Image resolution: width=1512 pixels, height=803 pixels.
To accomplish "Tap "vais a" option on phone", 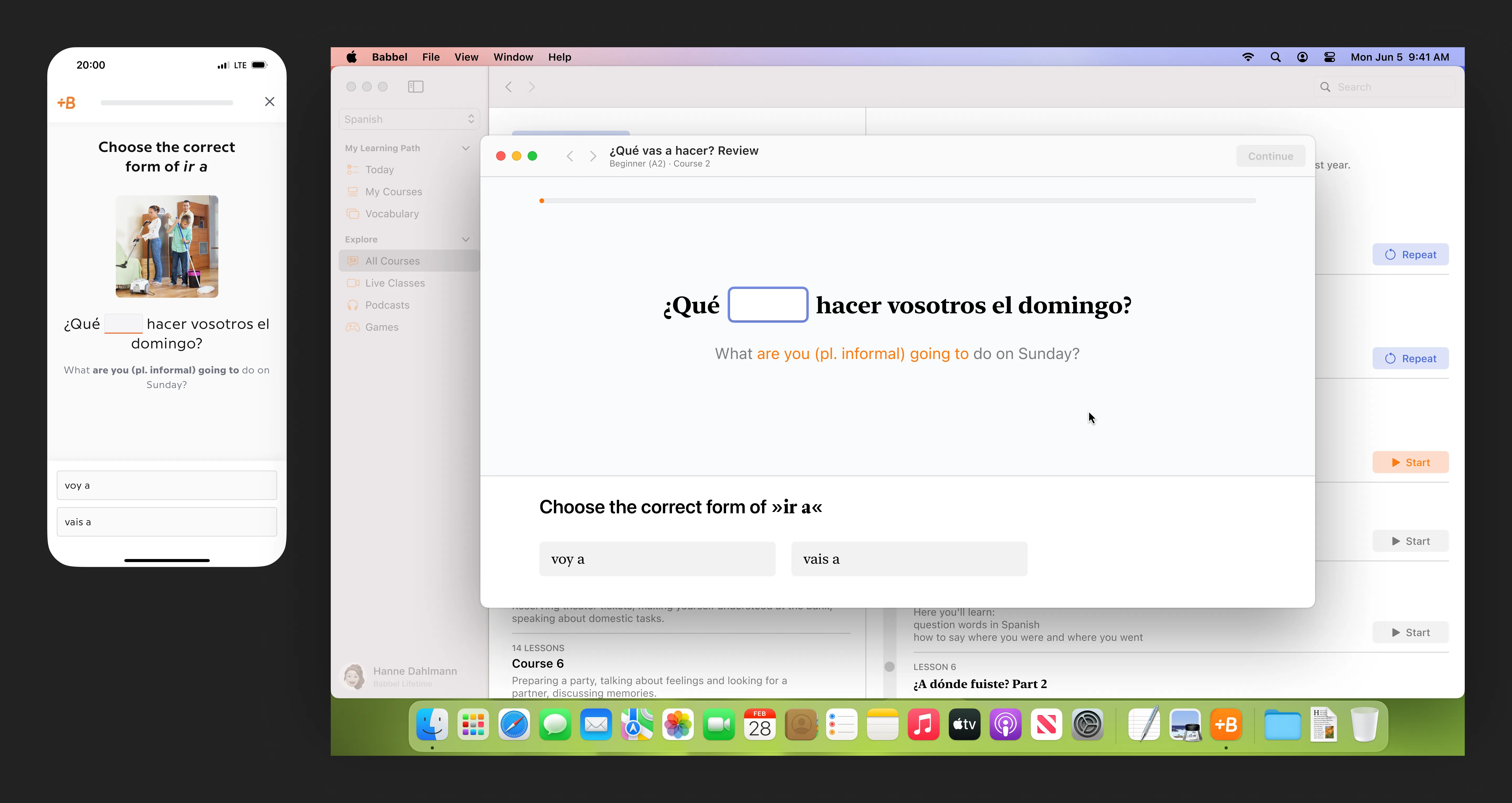I will [167, 522].
